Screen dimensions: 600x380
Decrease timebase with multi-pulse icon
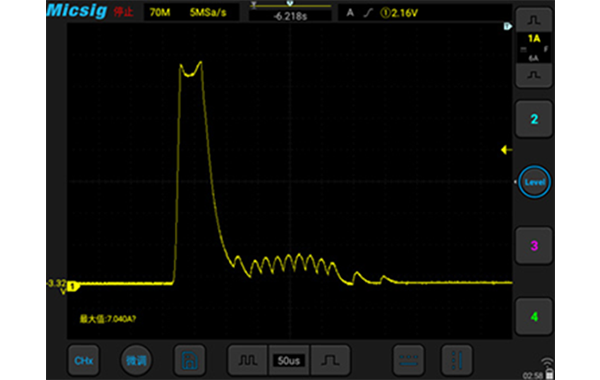coord(248,360)
